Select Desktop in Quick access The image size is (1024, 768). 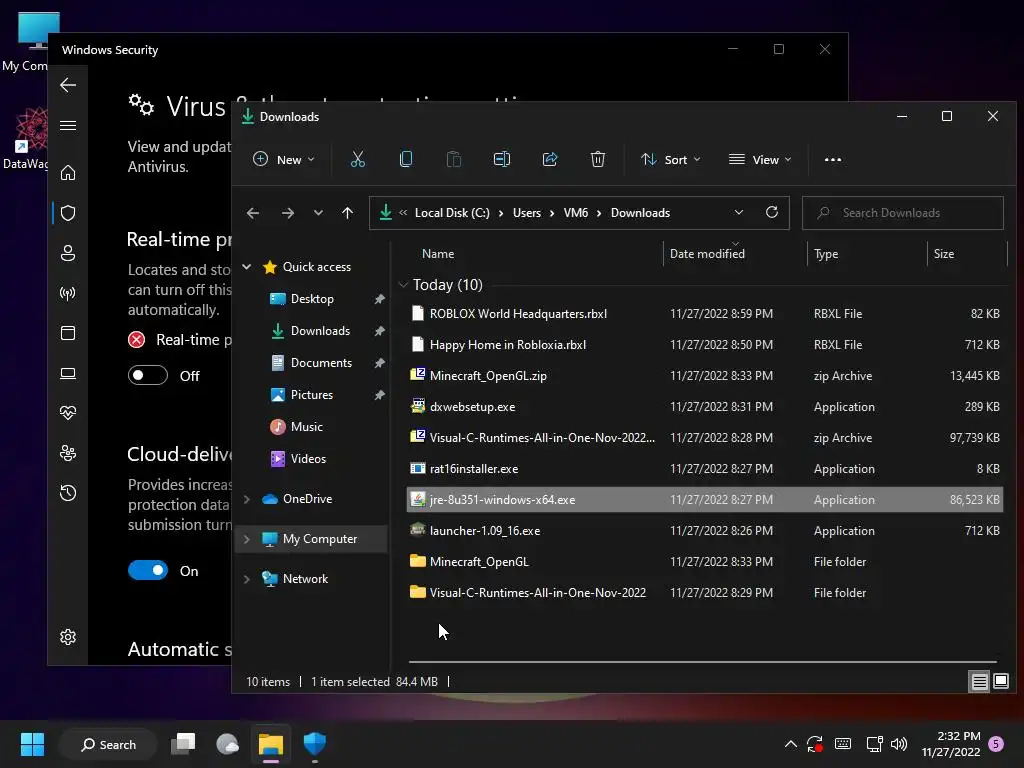point(312,298)
